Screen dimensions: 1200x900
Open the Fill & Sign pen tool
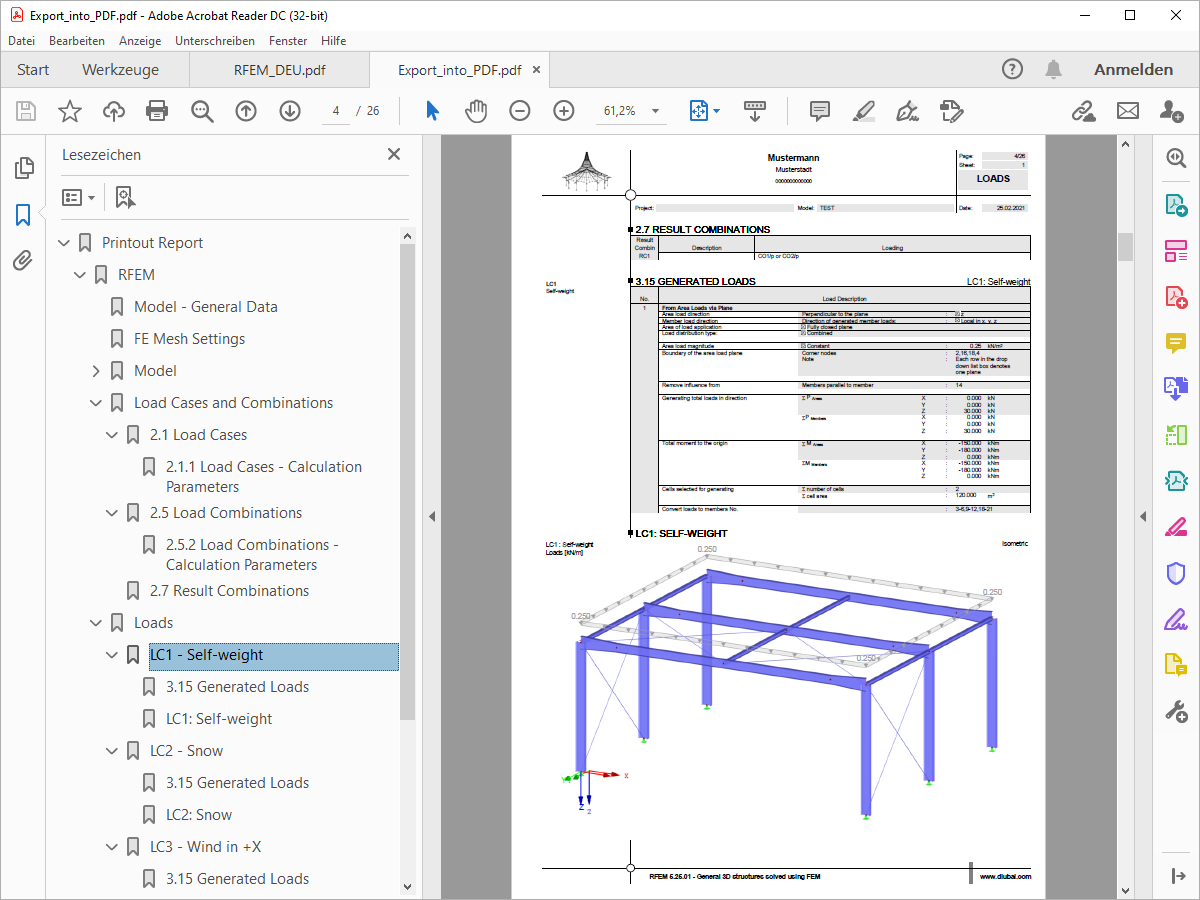(x=907, y=112)
